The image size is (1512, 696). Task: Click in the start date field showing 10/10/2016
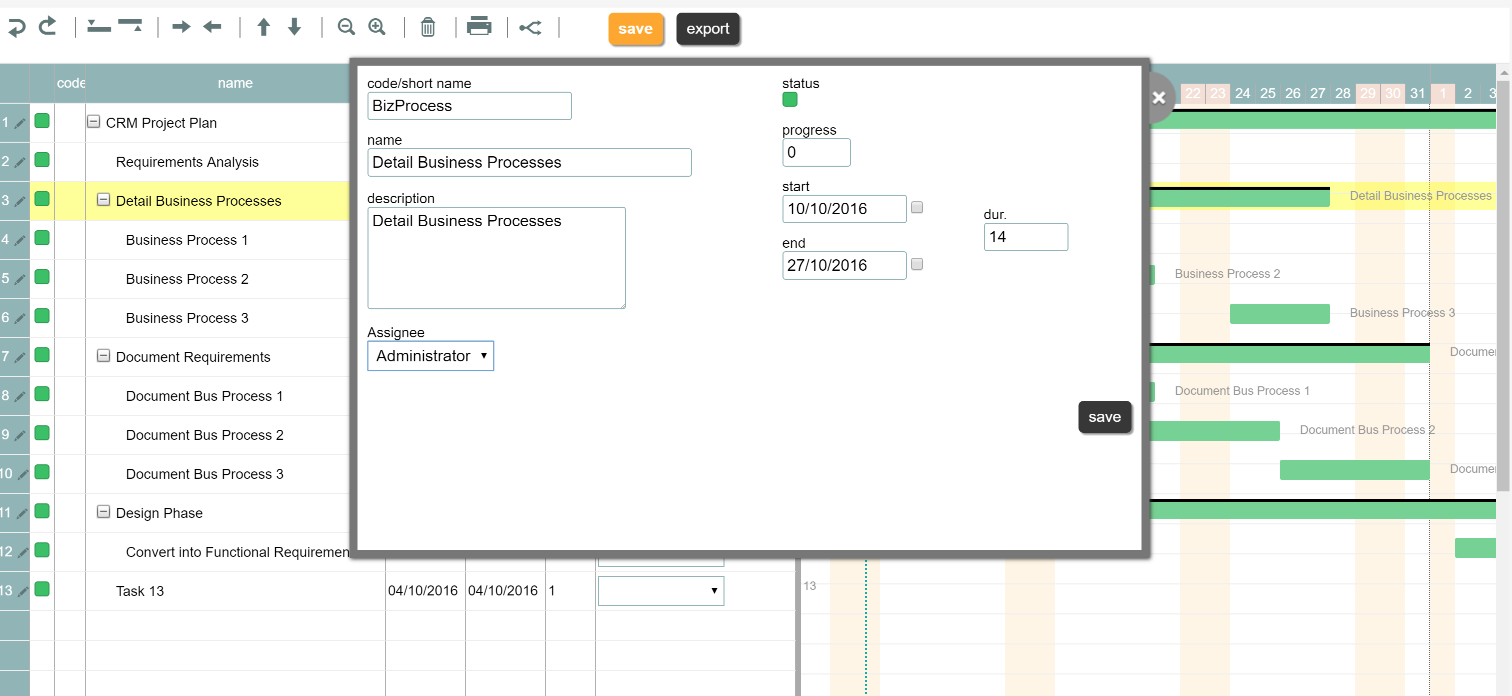click(x=844, y=209)
